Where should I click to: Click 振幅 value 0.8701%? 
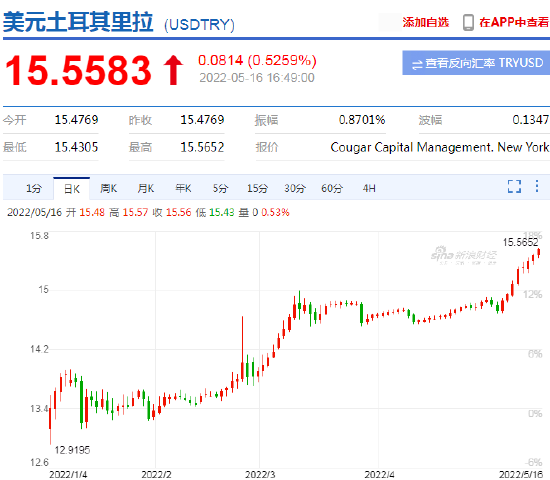point(362,120)
